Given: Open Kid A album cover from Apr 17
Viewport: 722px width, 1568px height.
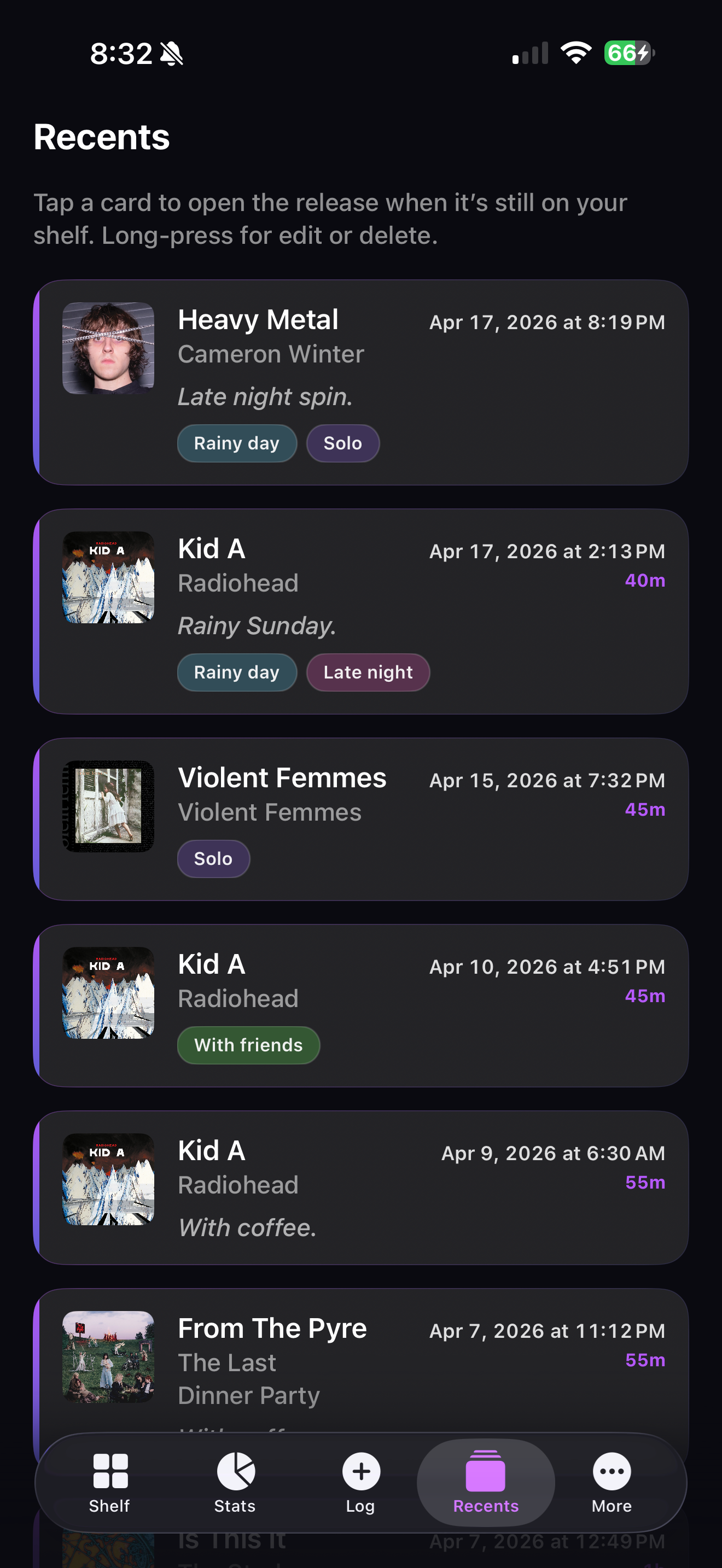Looking at the screenshot, I should click(x=108, y=577).
